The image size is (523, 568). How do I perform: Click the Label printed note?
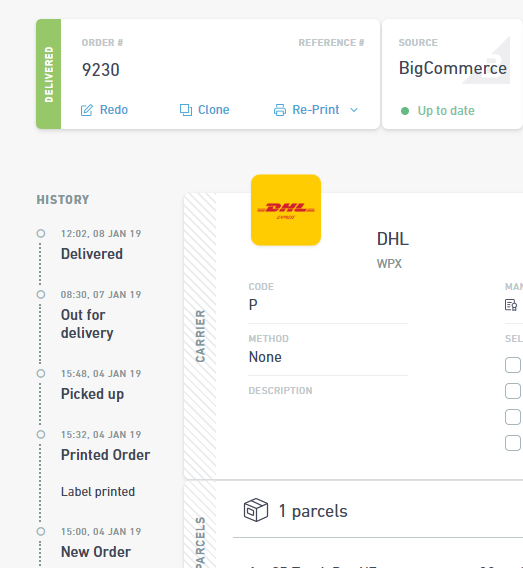click(x=98, y=492)
